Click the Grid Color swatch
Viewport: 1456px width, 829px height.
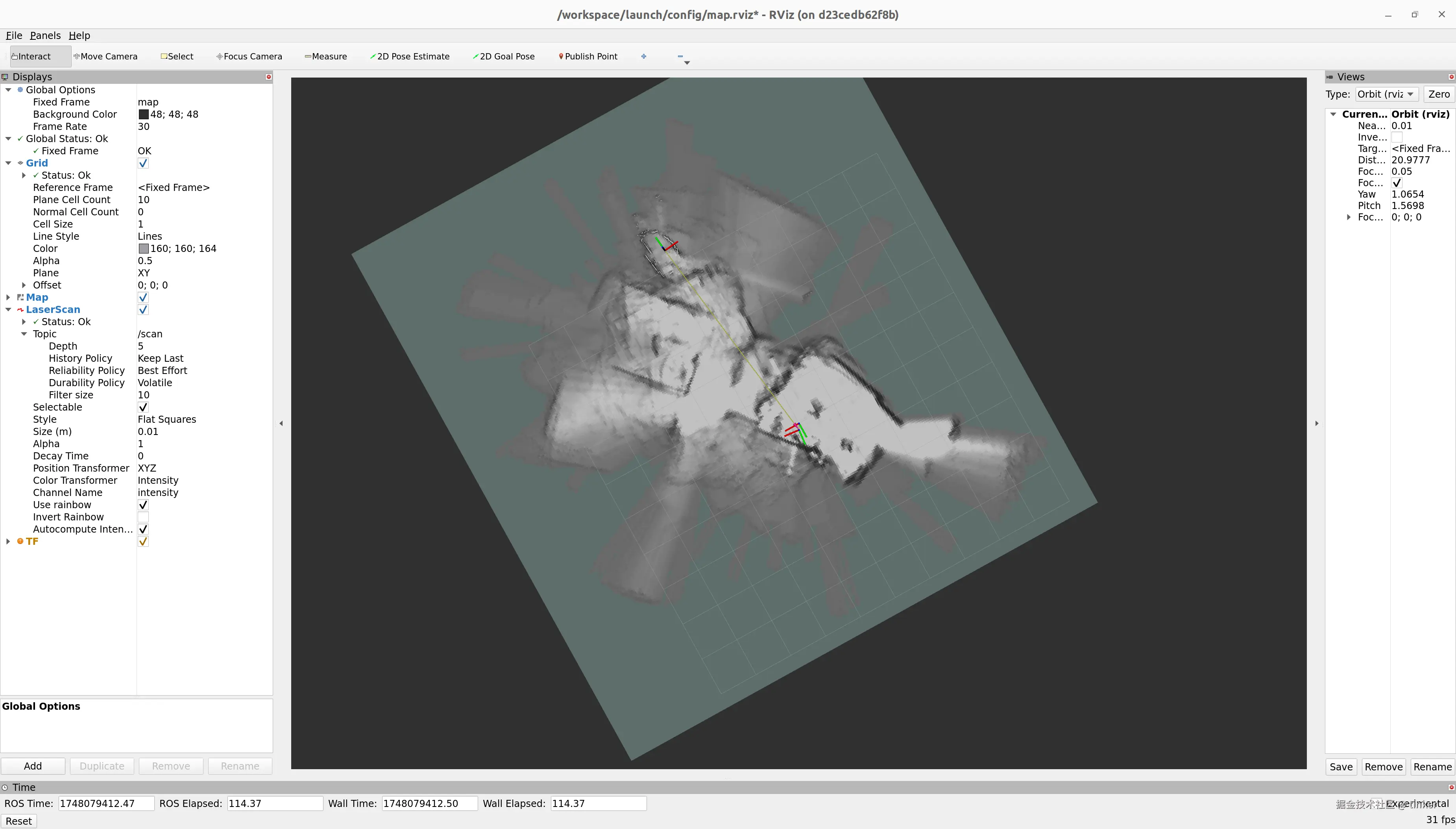pos(144,249)
